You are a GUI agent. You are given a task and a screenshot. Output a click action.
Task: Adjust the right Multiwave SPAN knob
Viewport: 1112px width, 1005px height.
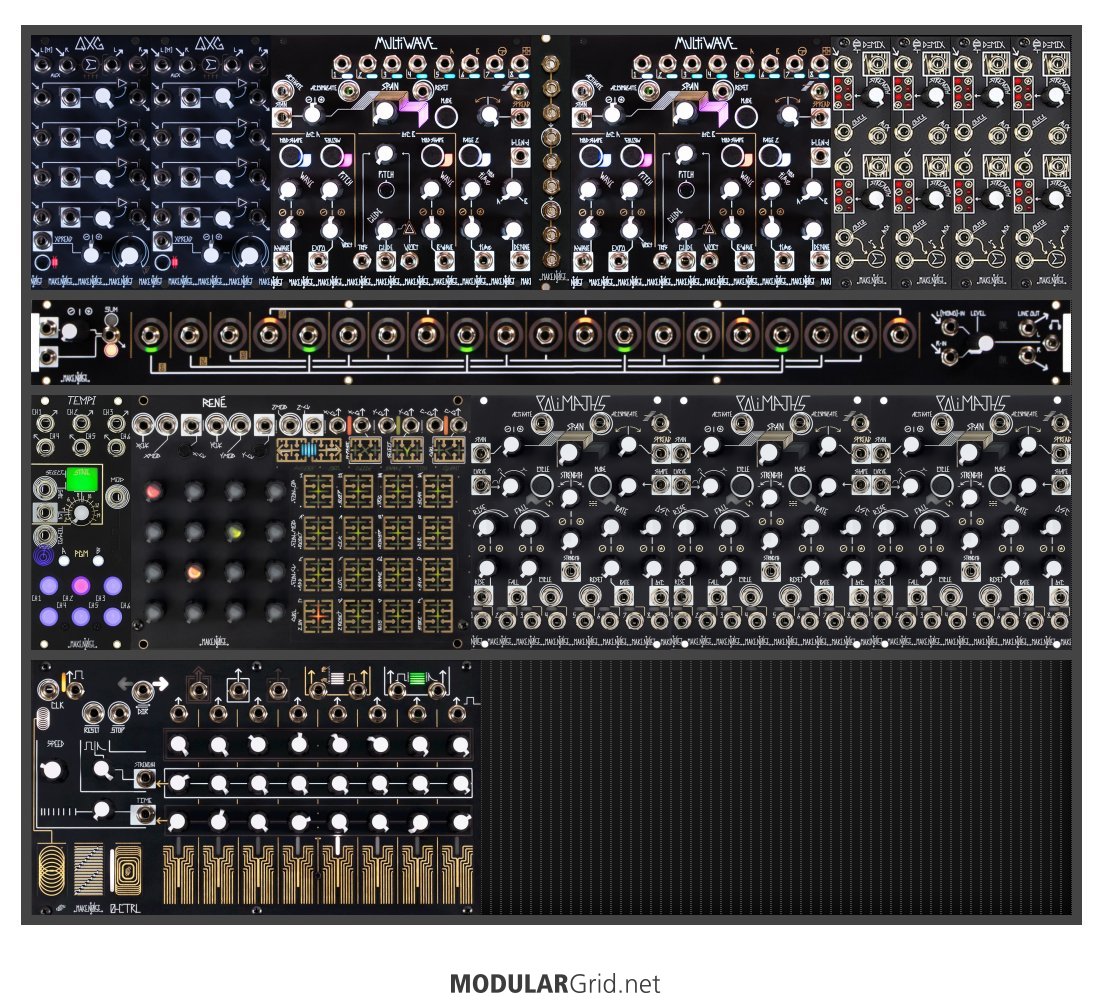click(x=684, y=111)
